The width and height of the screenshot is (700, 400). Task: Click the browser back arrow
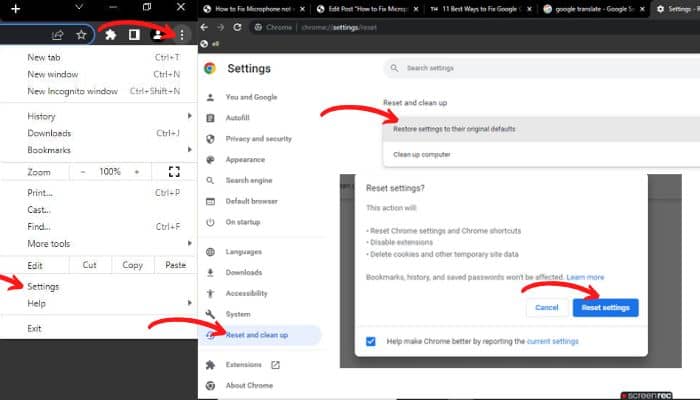204,27
